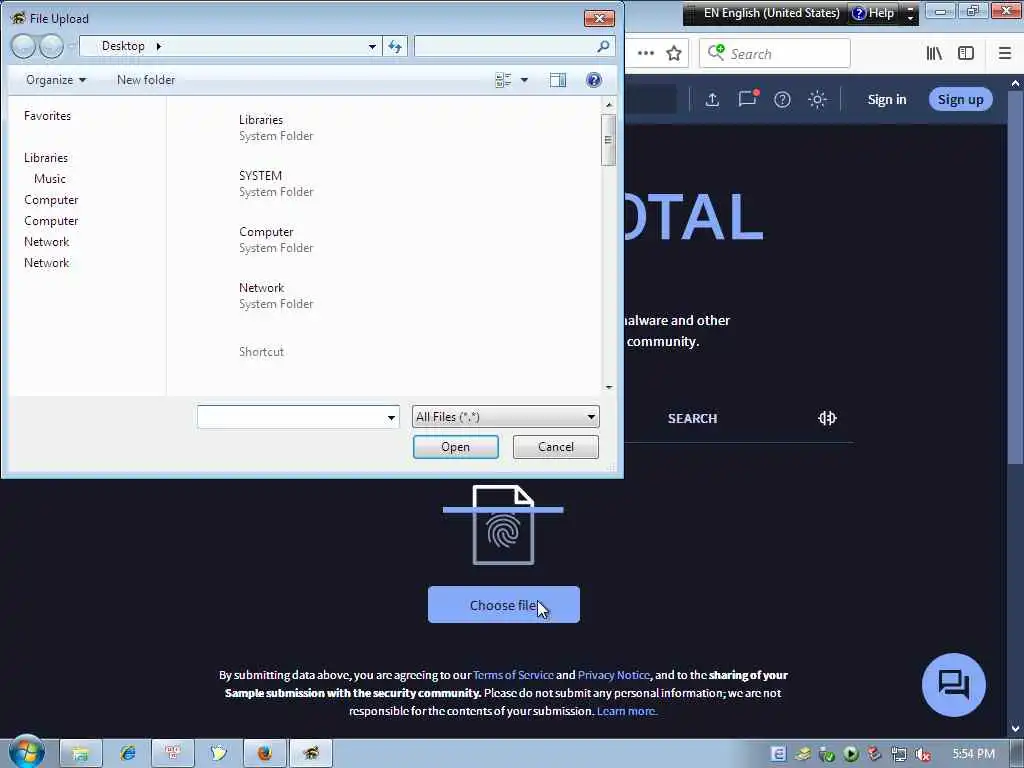
Task: Open file dialog help via blue question mark
Action: [594, 80]
